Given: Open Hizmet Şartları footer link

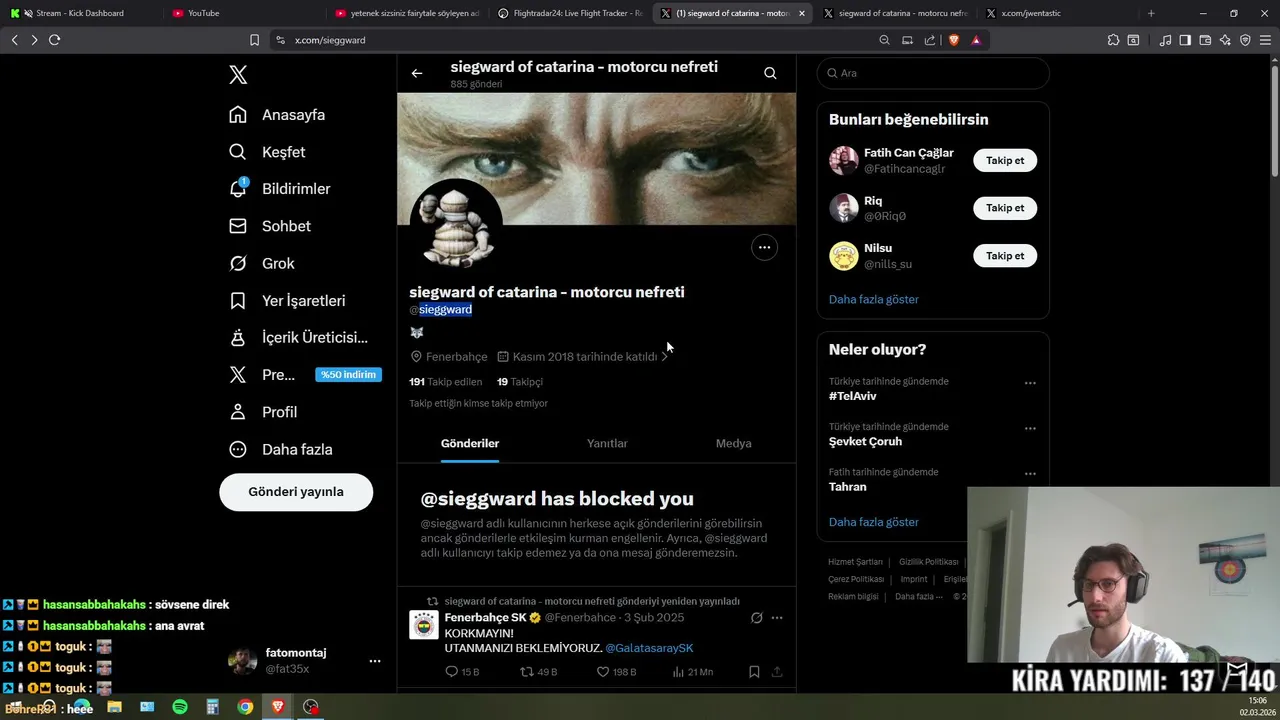Looking at the screenshot, I should click(x=855, y=562).
